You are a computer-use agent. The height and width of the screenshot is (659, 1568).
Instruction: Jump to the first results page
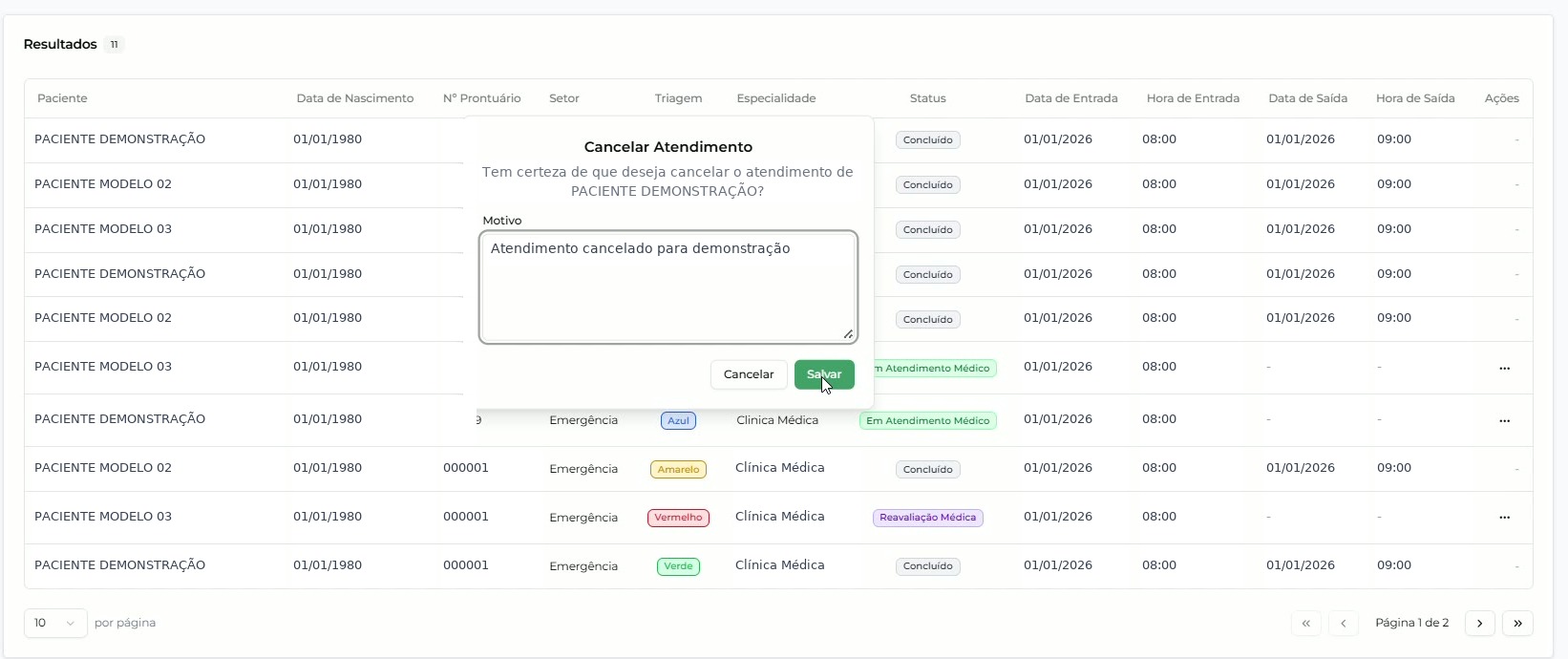tap(1305, 623)
